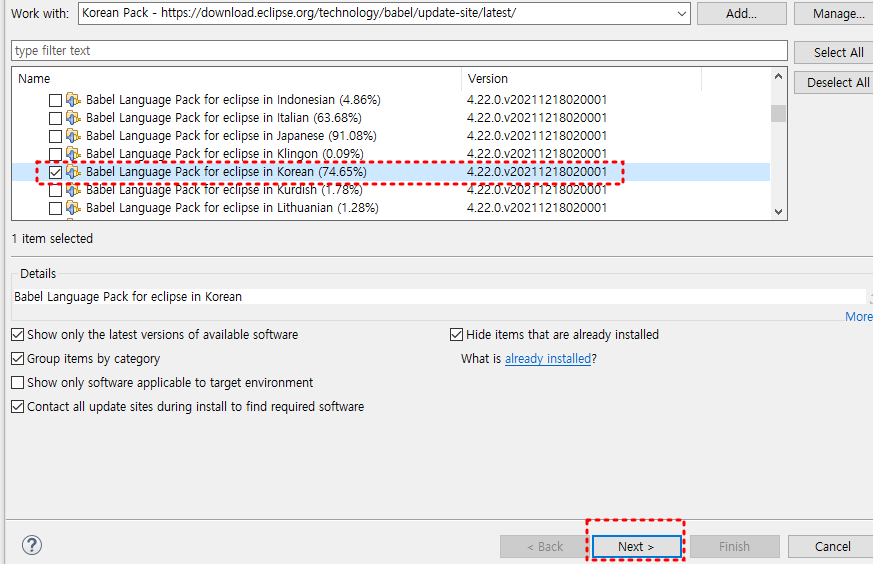Click the Details text for Korean pack
The height and width of the screenshot is (564, 873).
pos(128,297)
